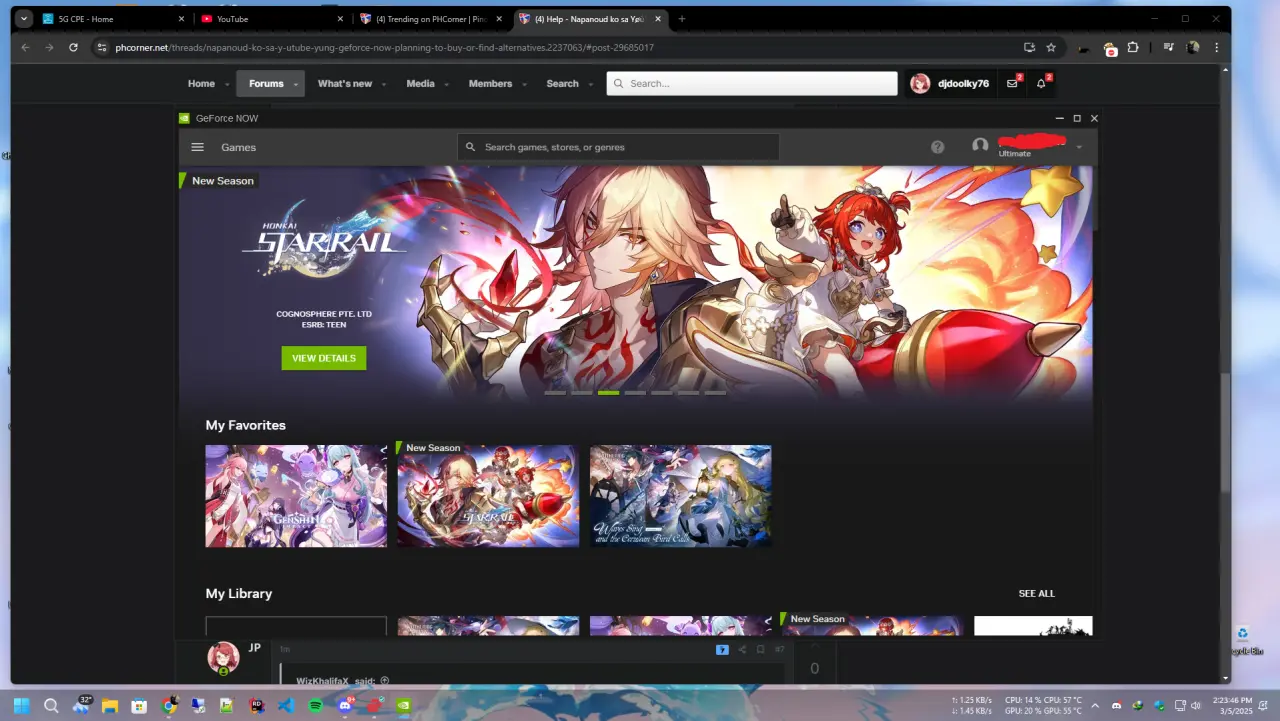The image size is (1280, 721).
Task: Open the Windows Start menu
Action: click(x=22, y=705)
